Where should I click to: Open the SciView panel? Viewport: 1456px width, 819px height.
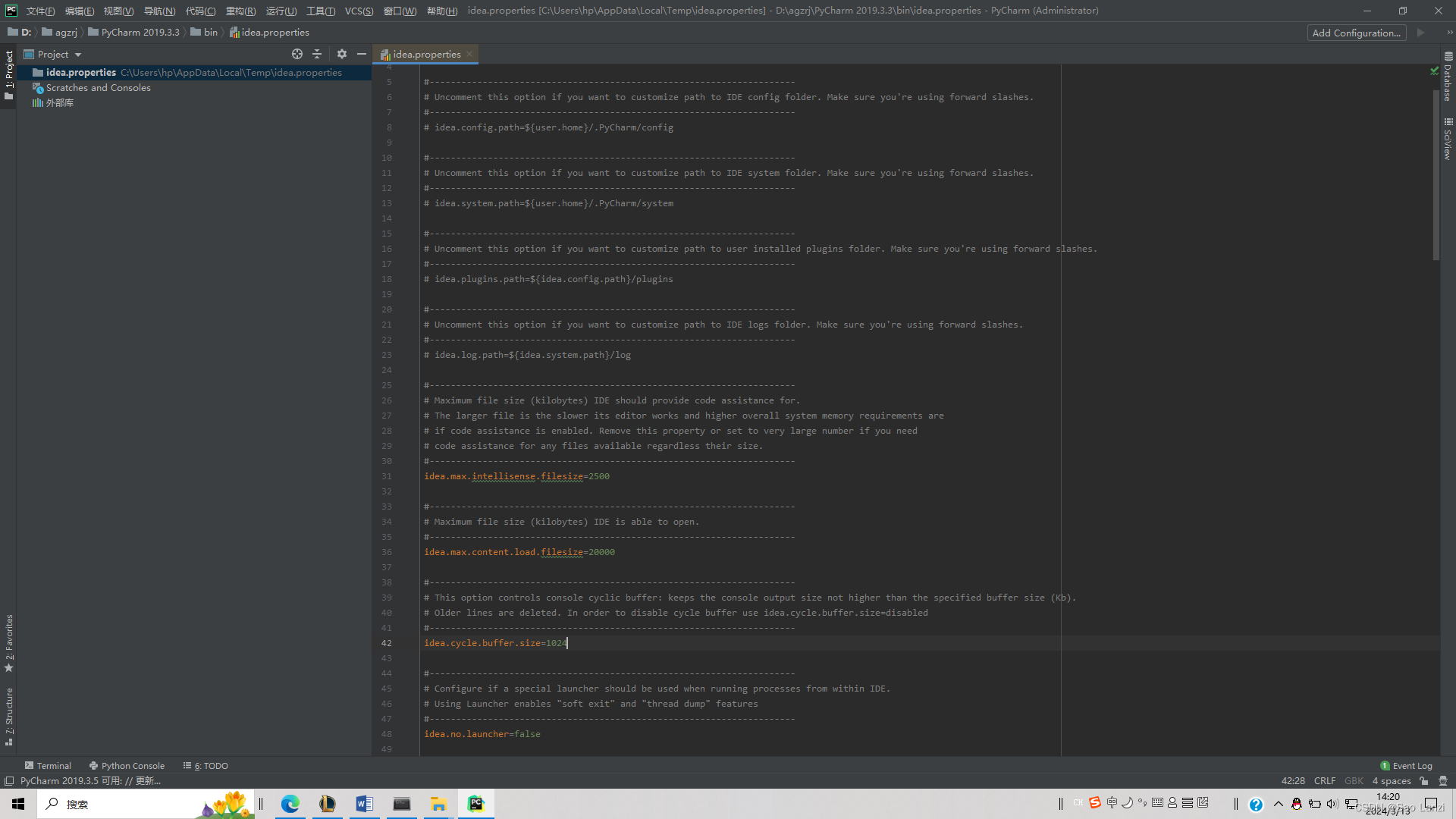1448,136
